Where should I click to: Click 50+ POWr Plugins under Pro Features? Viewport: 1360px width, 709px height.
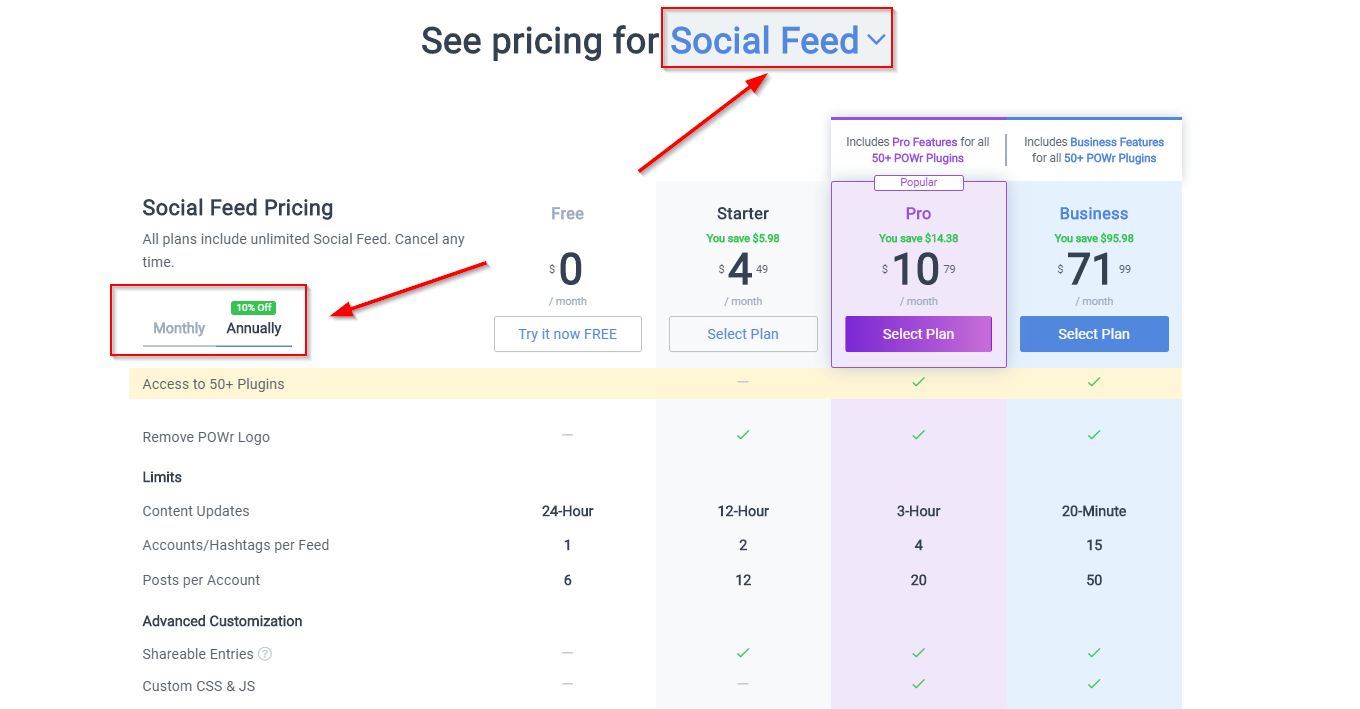tap(918, 158)
